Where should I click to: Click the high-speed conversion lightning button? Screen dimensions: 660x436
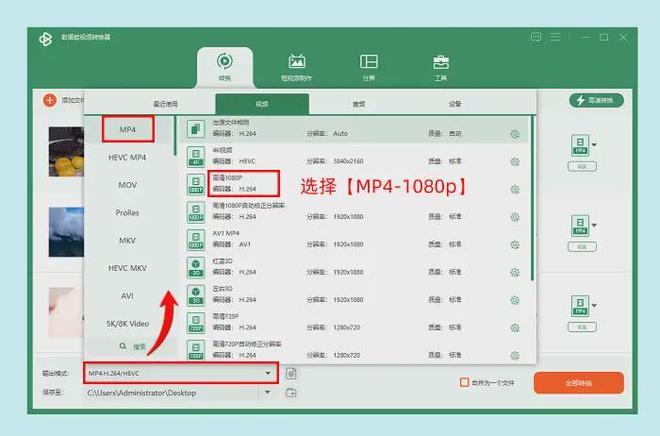(596, 100)
